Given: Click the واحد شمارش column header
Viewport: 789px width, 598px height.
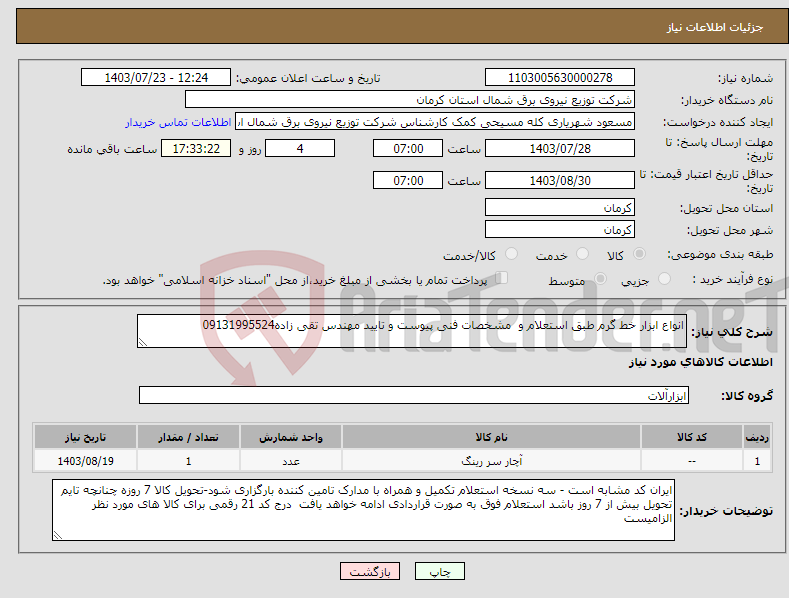Looking at the screenshot, I should (x=291, y=437).
